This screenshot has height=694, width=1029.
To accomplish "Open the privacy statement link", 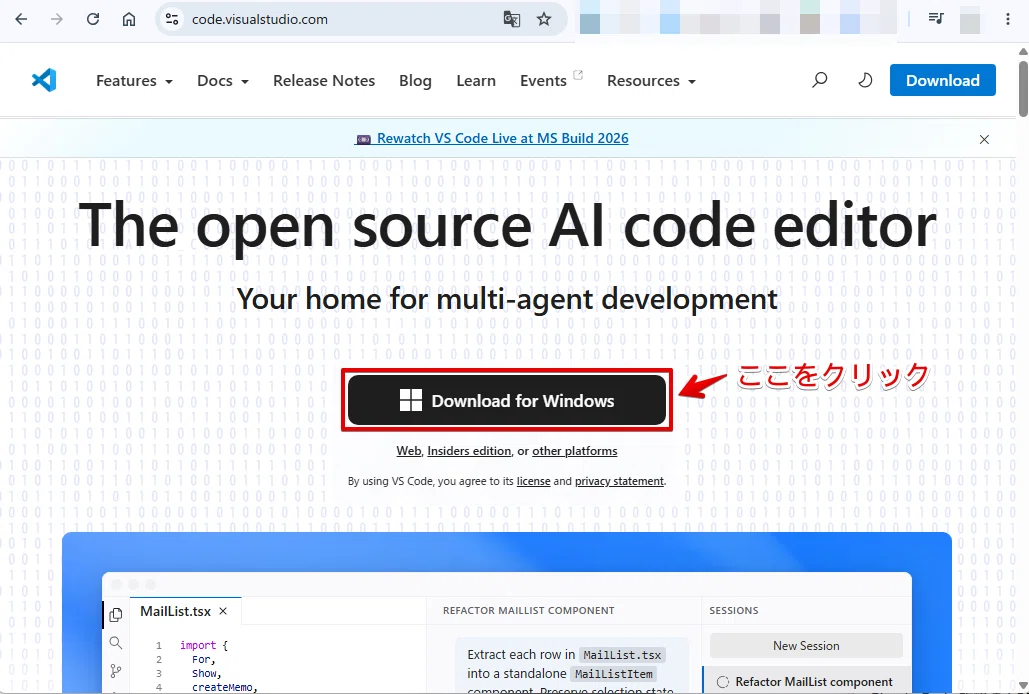I will [619, 481].
